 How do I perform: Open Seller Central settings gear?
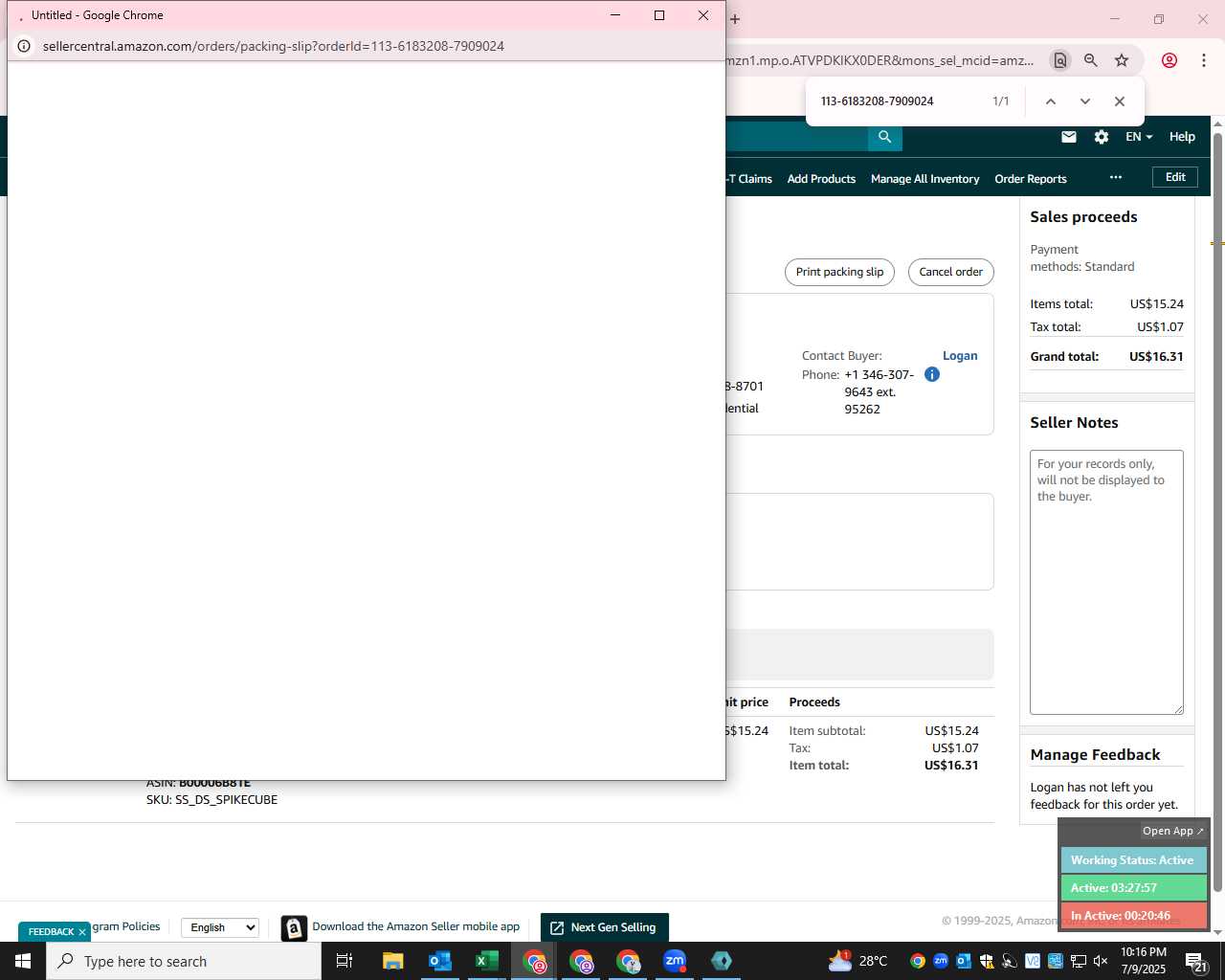point(1102,137)
